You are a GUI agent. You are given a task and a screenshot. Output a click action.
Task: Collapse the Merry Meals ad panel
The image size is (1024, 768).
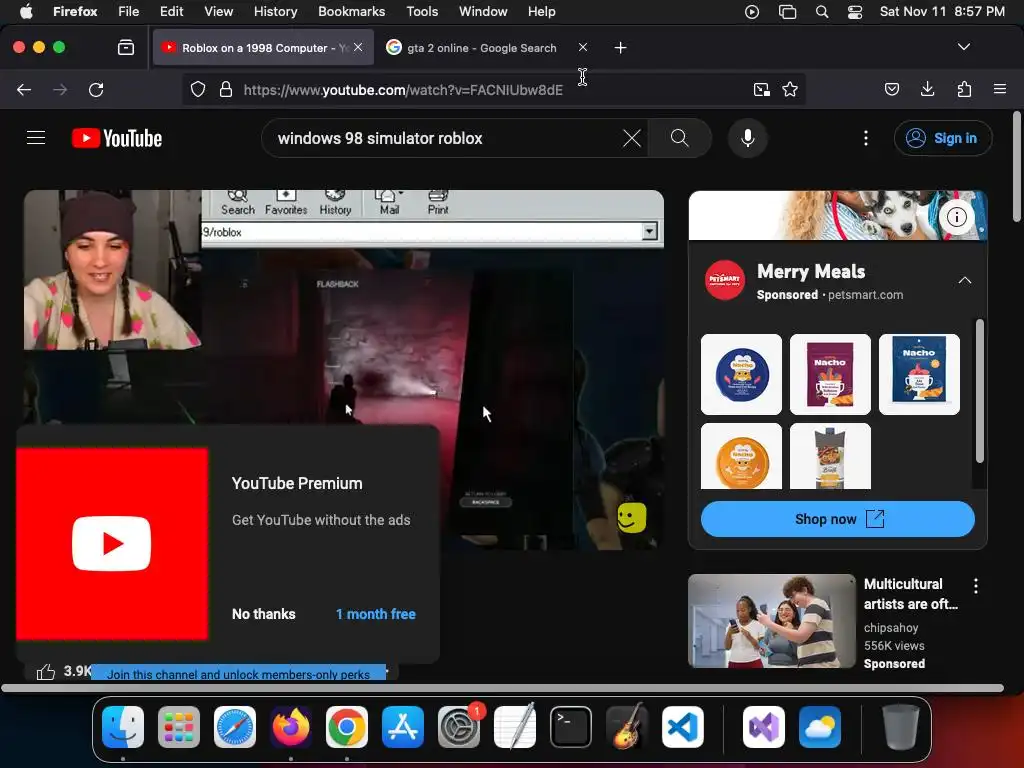coord(965,281)
